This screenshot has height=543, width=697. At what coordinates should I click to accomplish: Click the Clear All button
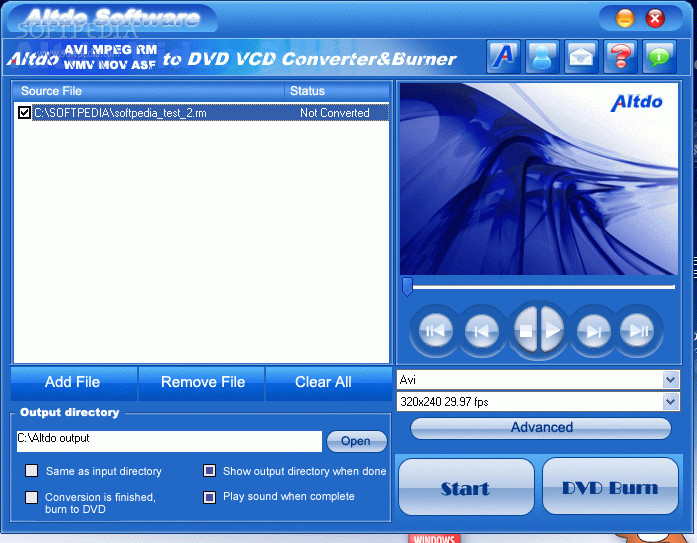(x=328, y=383)
